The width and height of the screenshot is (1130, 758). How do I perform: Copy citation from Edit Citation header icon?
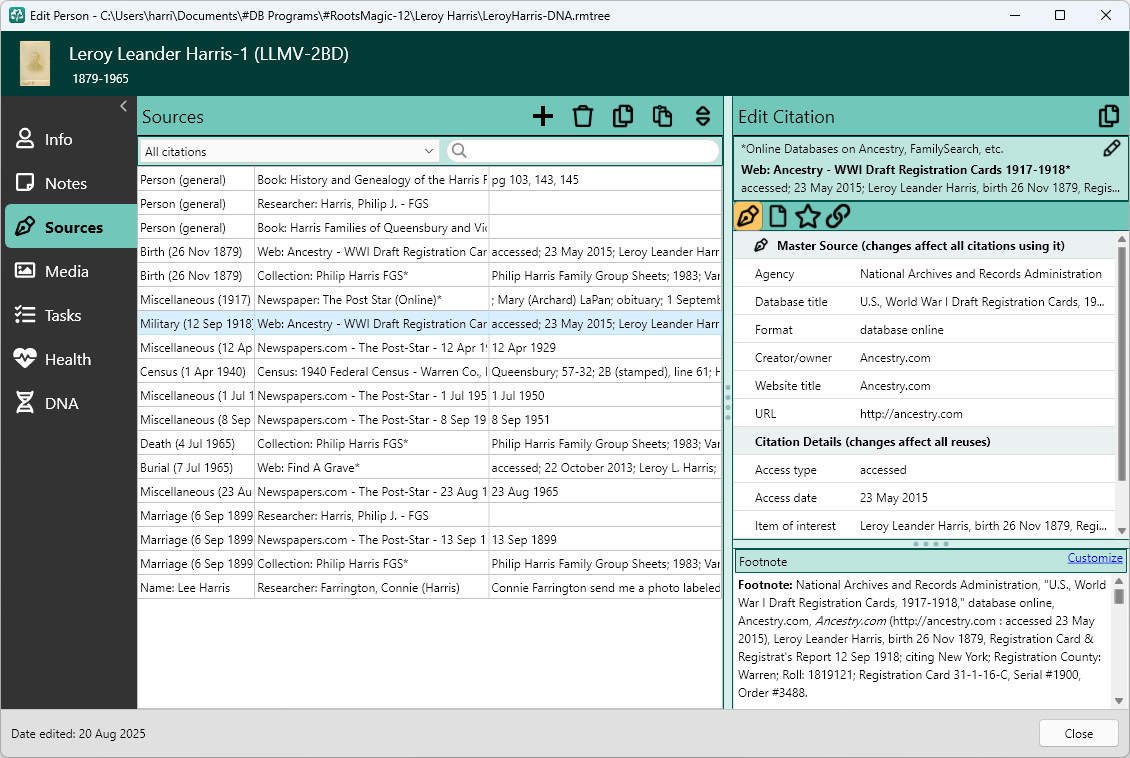(x=1109, y=116)
